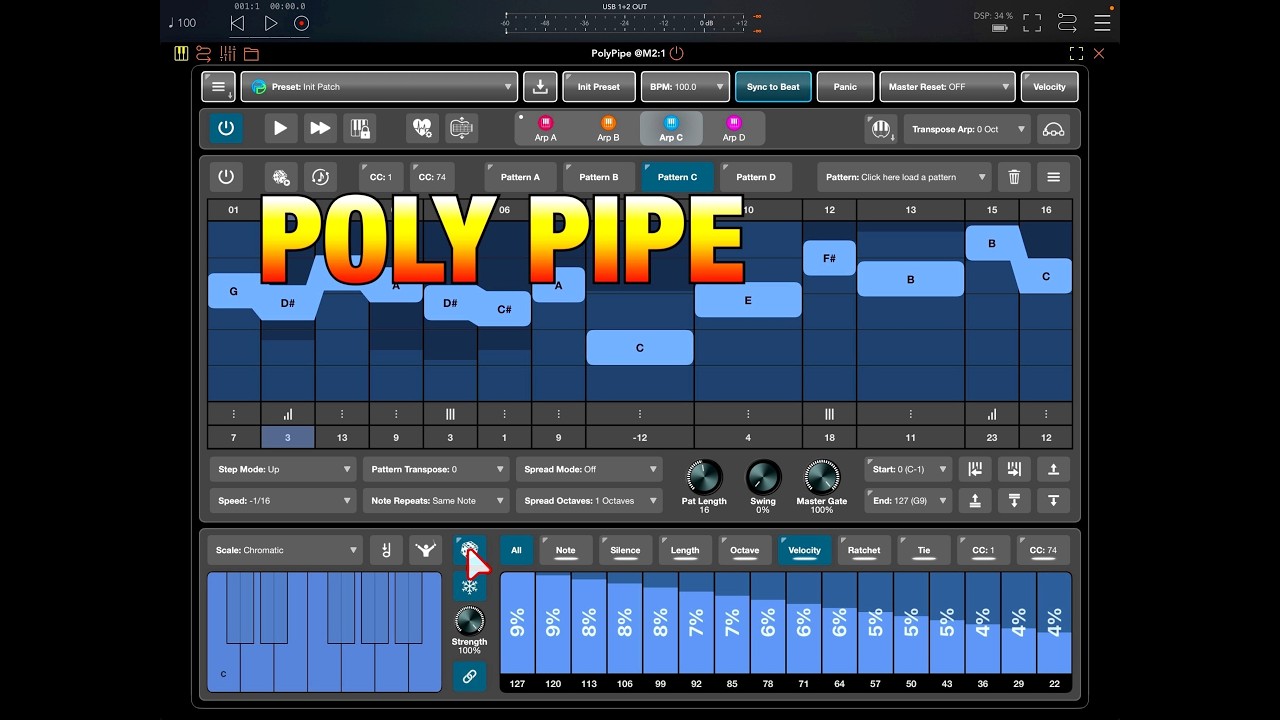The width and height of the screenshot is (1280, 720).
Task: Toggle the Silence lane button
Action: click(x=625, y=550)
